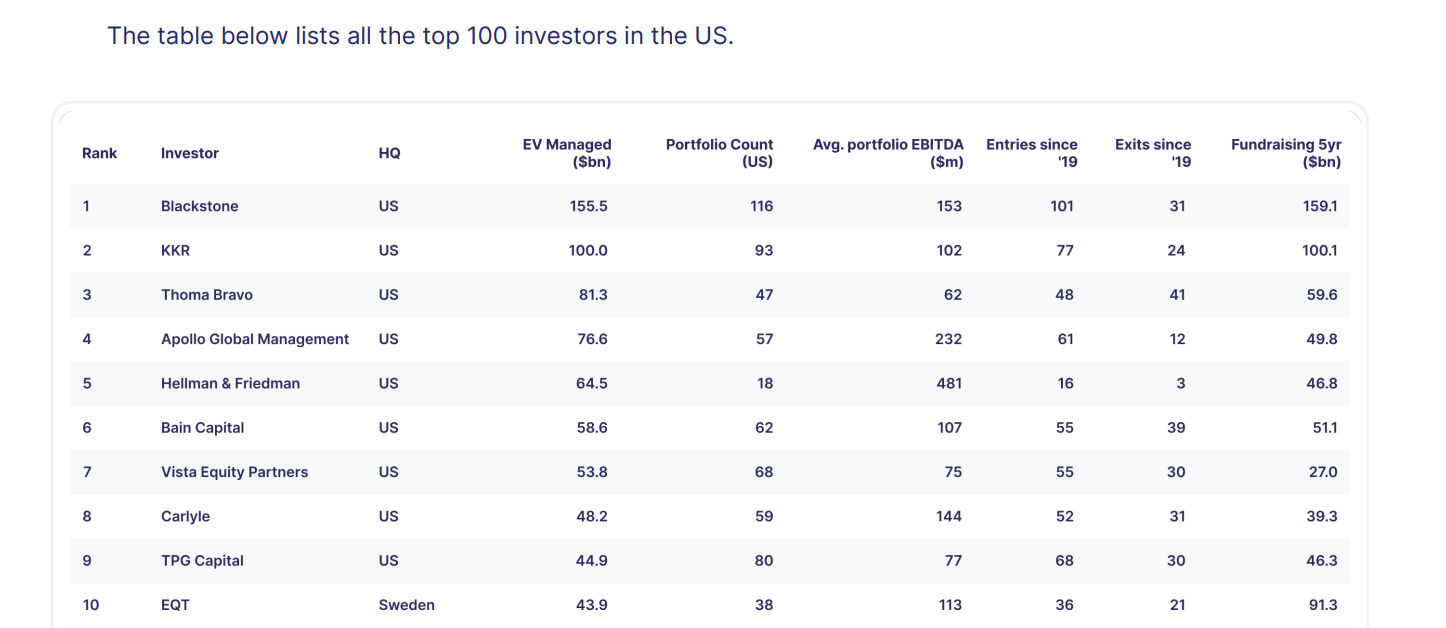Select the TPG Capital row name
1446x628 pixels.
click(202, 560)
